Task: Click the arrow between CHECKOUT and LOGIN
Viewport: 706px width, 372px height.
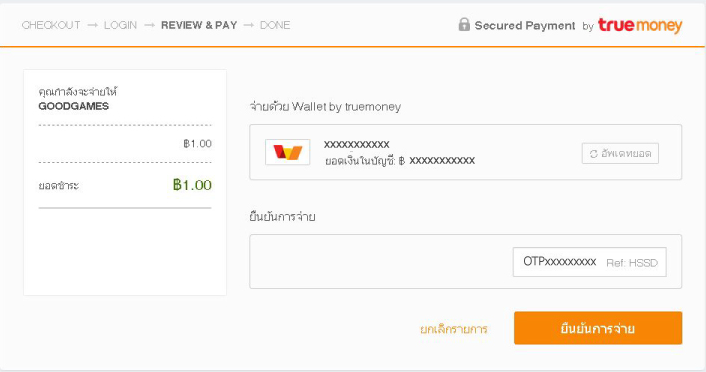Action: pos(92,25)
